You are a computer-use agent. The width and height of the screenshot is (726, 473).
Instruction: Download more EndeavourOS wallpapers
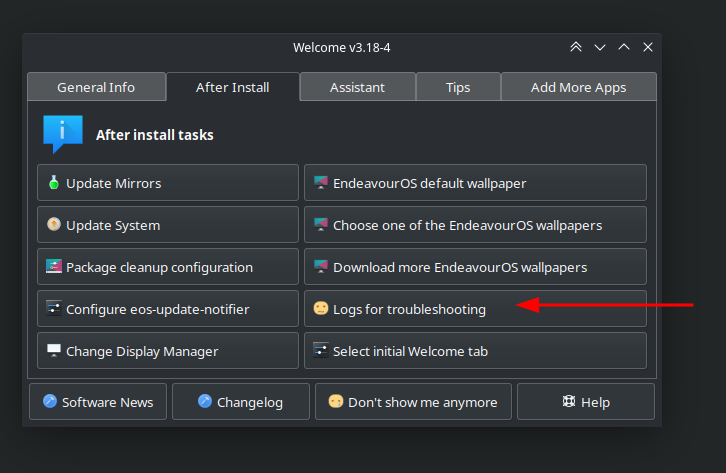point(475,267)
